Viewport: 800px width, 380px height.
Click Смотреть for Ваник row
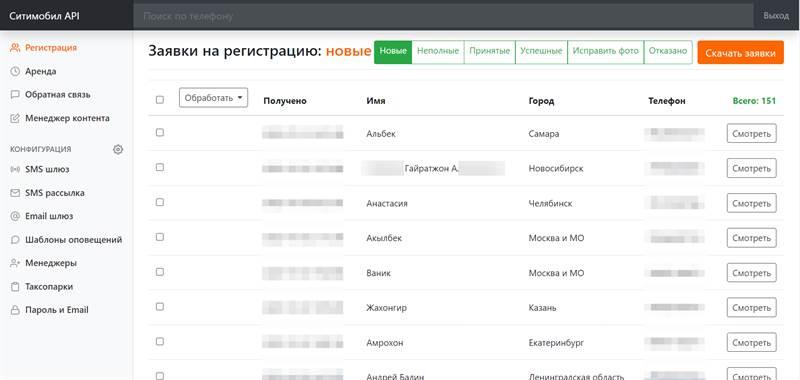tap(752, 273)
